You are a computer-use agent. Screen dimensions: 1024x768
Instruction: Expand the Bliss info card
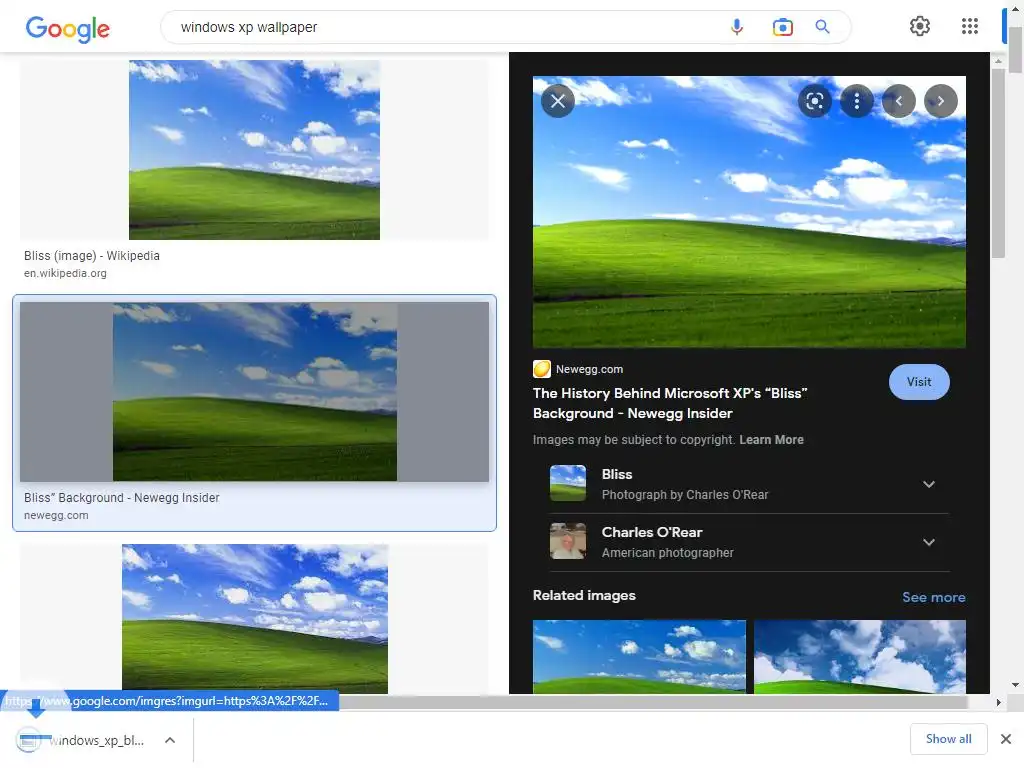929,484
